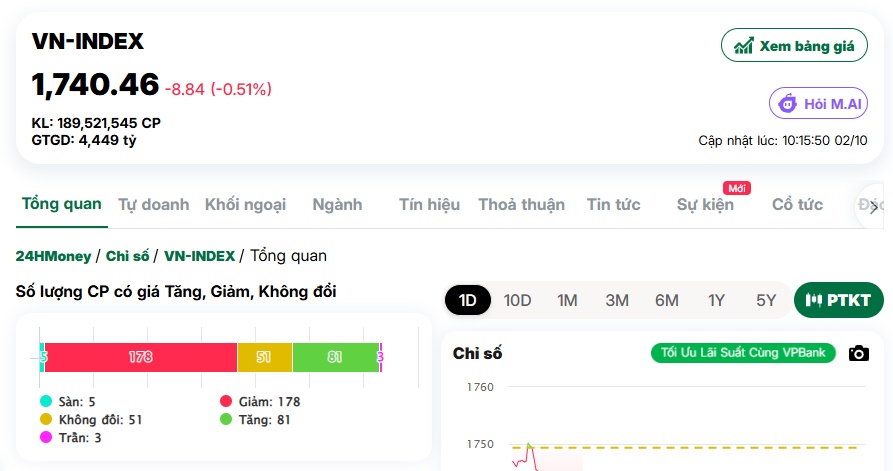Switch to Ngành tab
893x471 pixels.
pyautogui.click(x=337, y=204)
